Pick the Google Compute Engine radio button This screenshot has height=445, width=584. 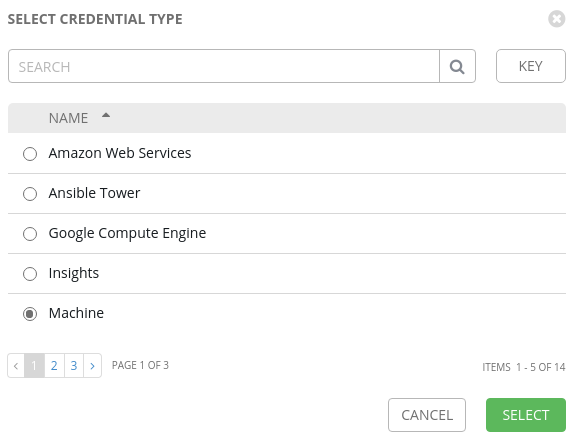pos(30,234)
